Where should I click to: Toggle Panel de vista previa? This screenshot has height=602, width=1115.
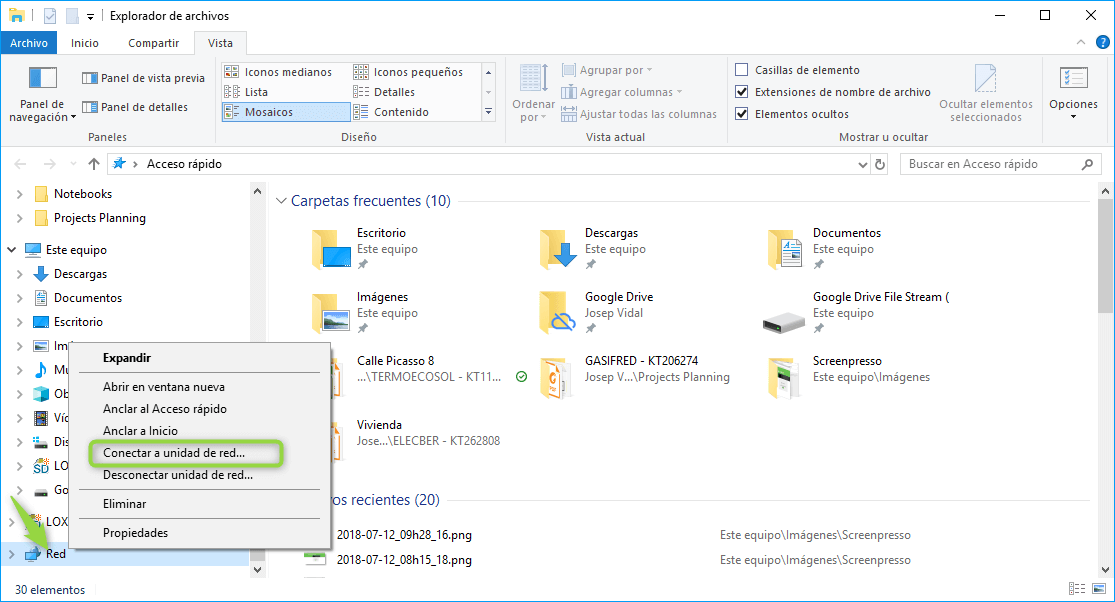click(x=143, y=78)
